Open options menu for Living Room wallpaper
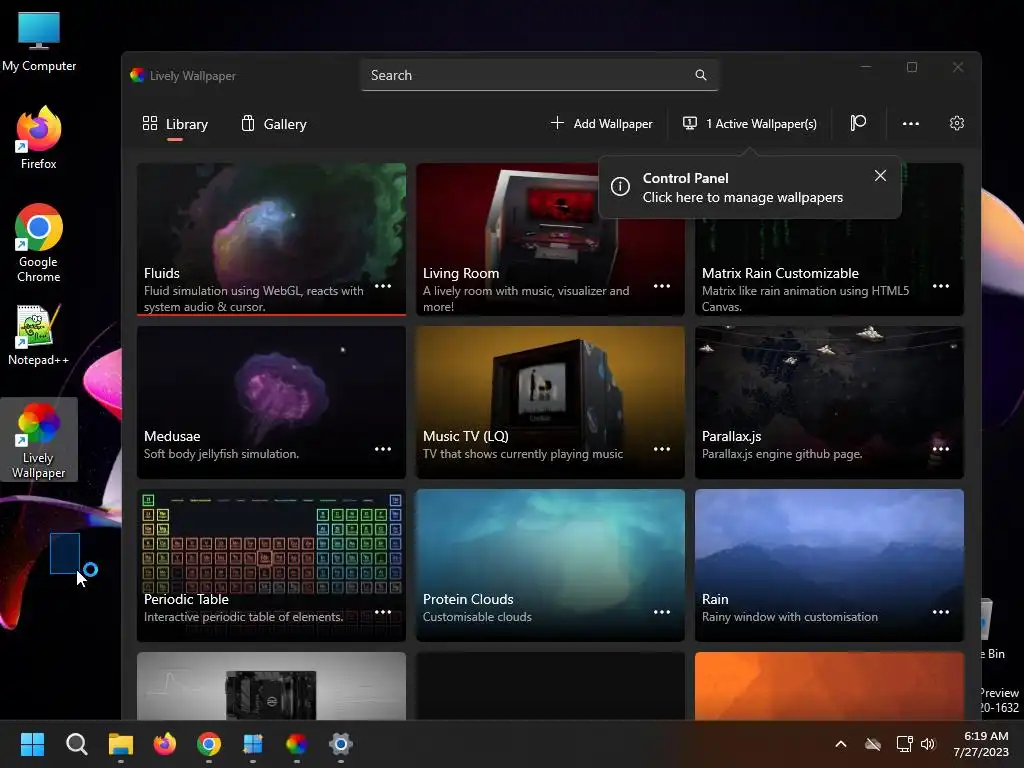The image size is (1024, 768). tap(662, 286)
